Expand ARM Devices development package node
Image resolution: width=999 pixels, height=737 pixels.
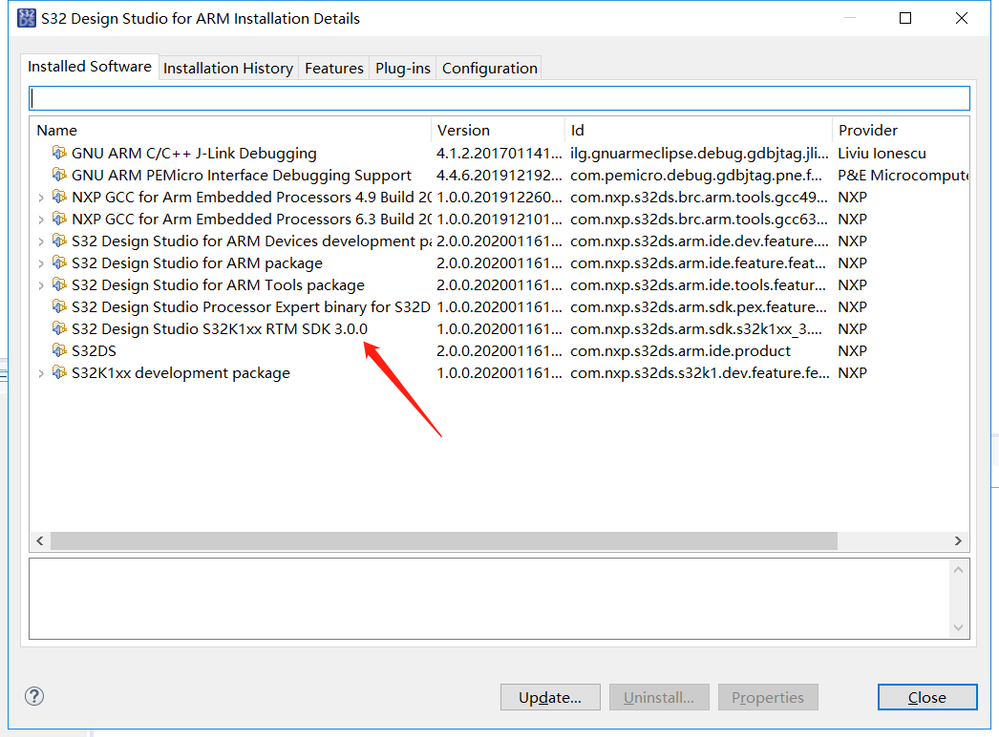click(x=41, y=241)
